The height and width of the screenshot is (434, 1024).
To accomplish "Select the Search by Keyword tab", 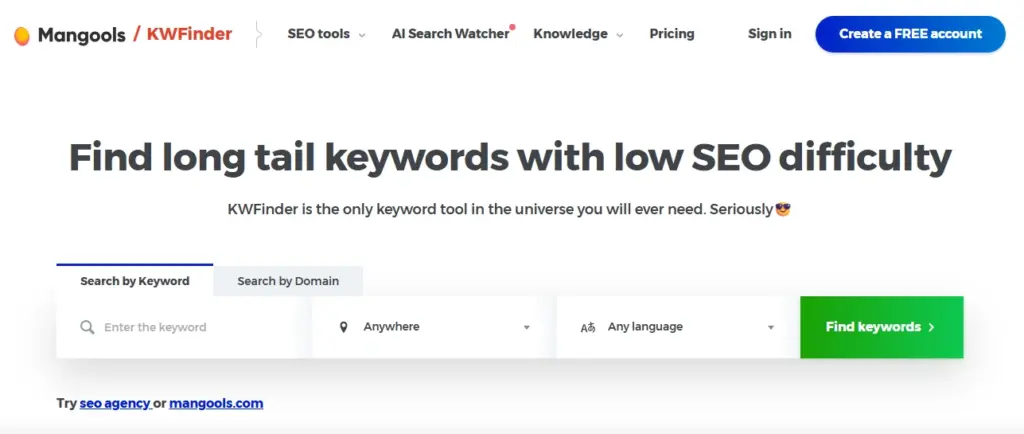I will tap(135, 281).
